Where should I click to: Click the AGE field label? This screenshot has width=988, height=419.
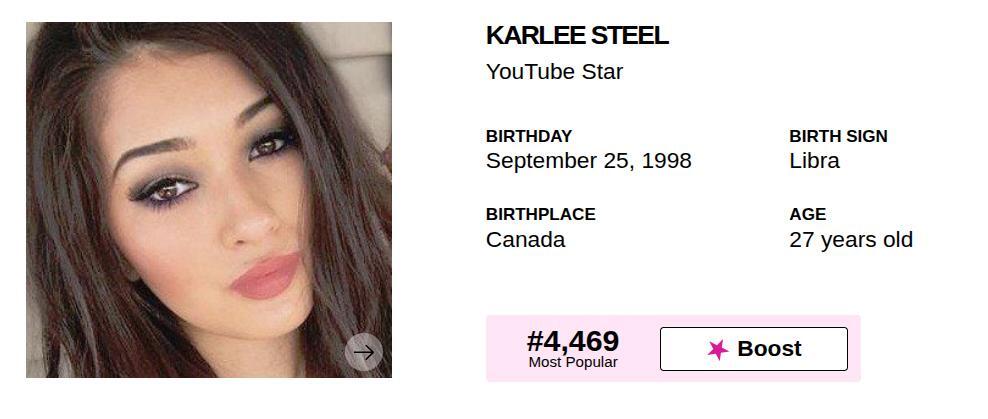click(x=807, y=214)
